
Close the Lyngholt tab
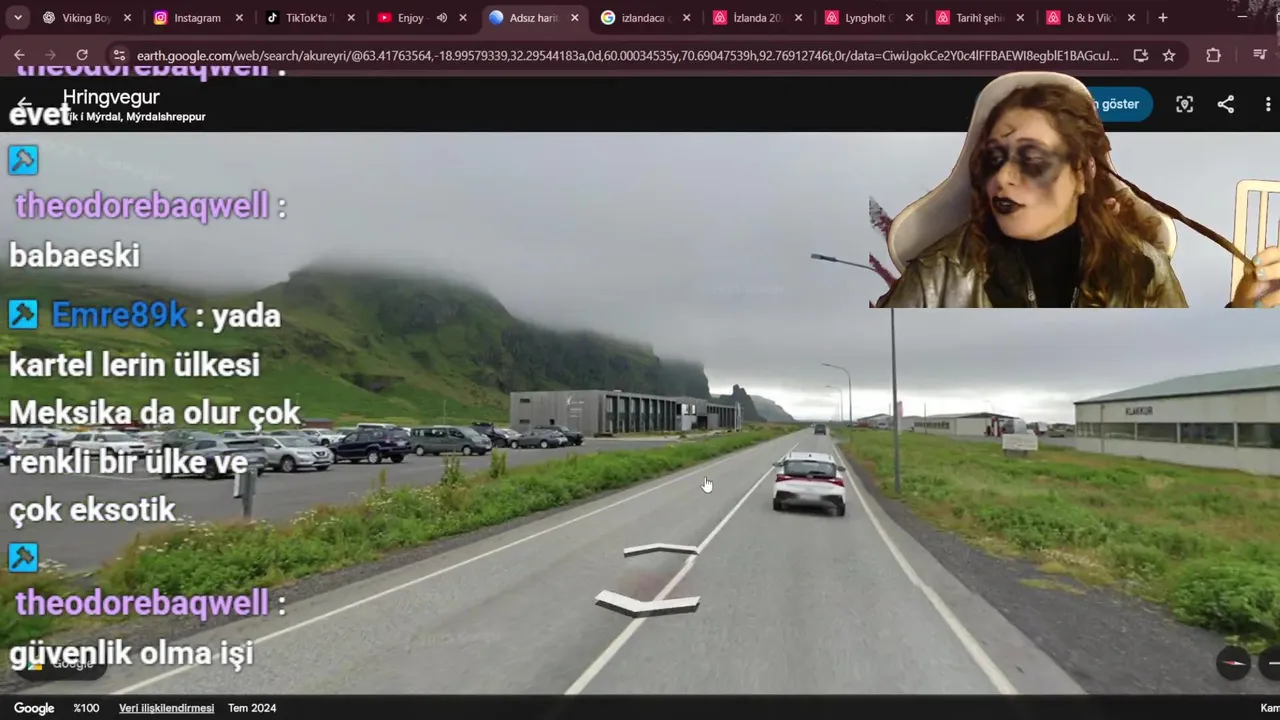coord(911,18)
